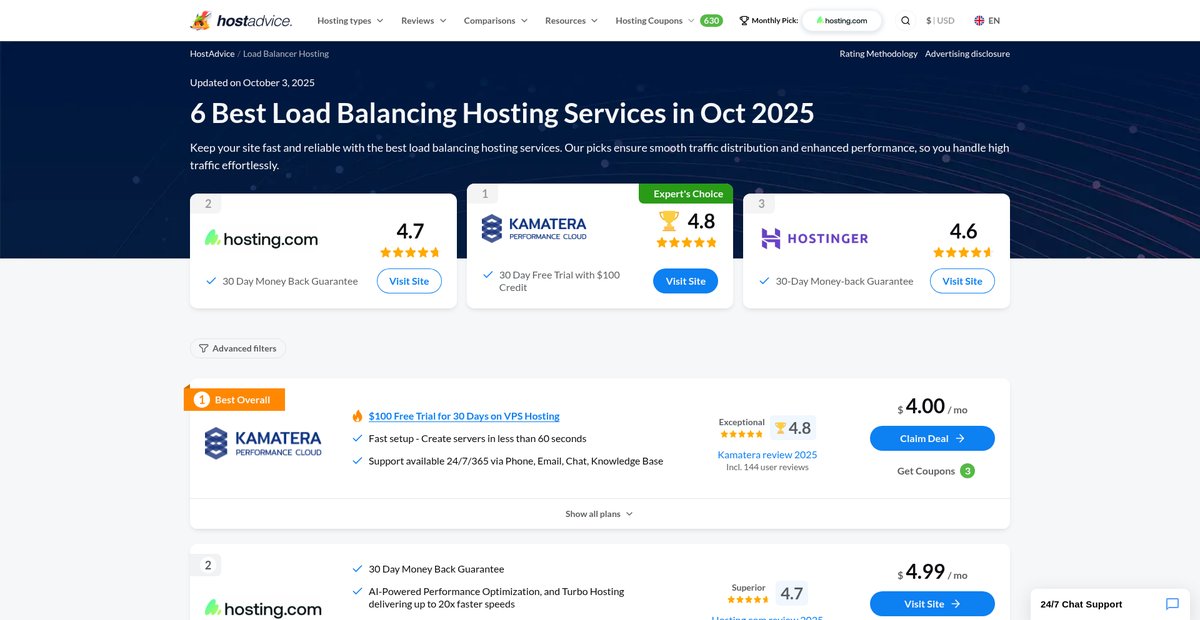1200x620 pixels.
Task: Click the UK flag language icon
Action: click(x=979, y=20)
